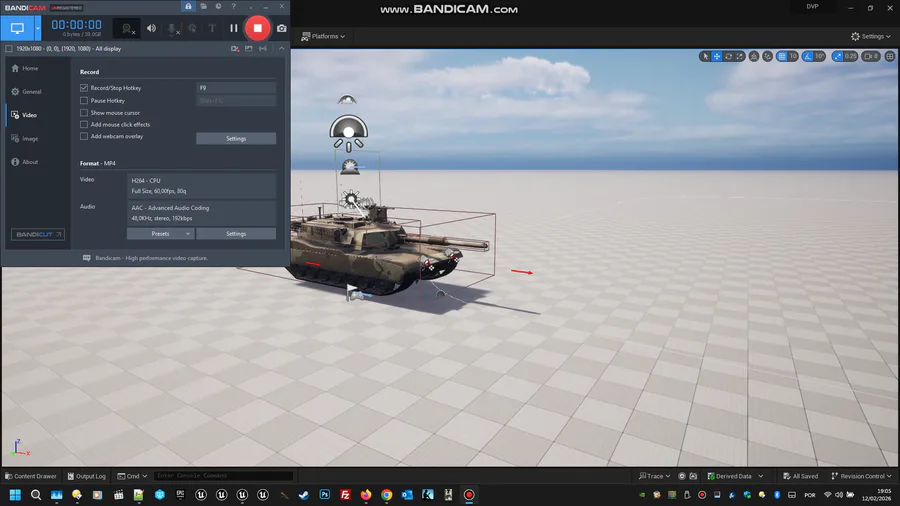Activate Rotate tool in viewport toolbar
This screenshot has width=900, height=506.
(x=728, y=56)
